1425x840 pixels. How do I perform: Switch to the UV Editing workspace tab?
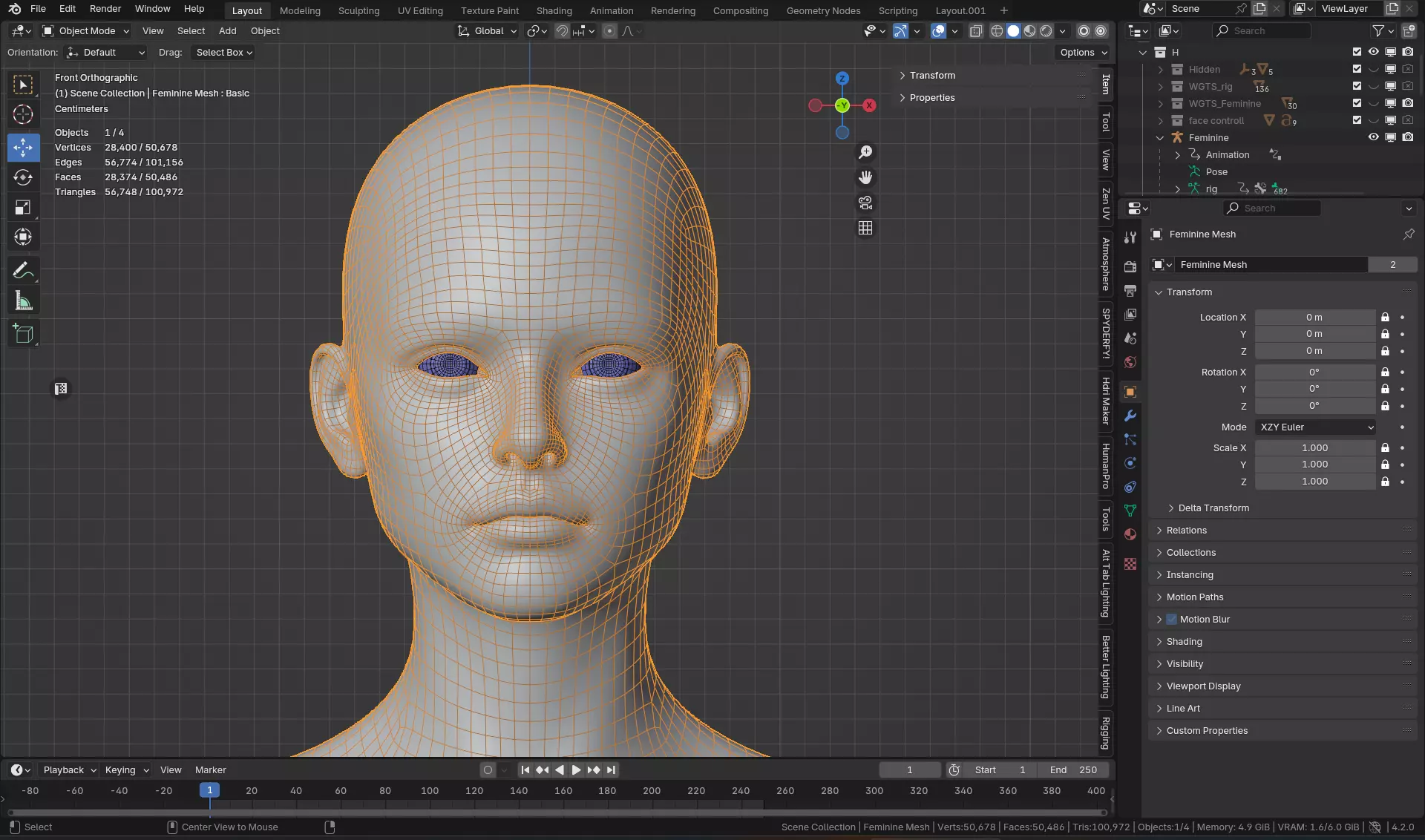pyautogui.click(x=420, y=10)
